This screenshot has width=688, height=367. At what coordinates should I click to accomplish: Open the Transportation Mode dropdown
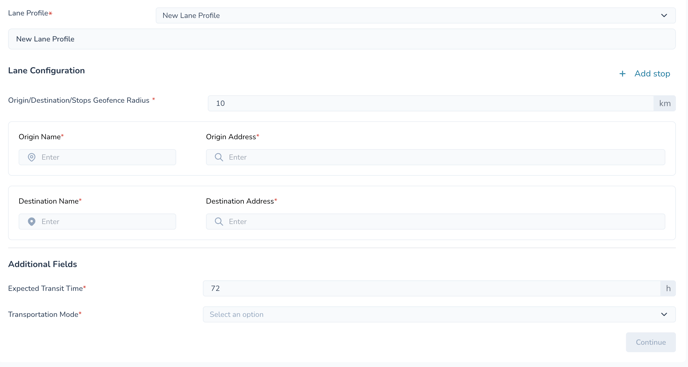[x=439, y=314]
